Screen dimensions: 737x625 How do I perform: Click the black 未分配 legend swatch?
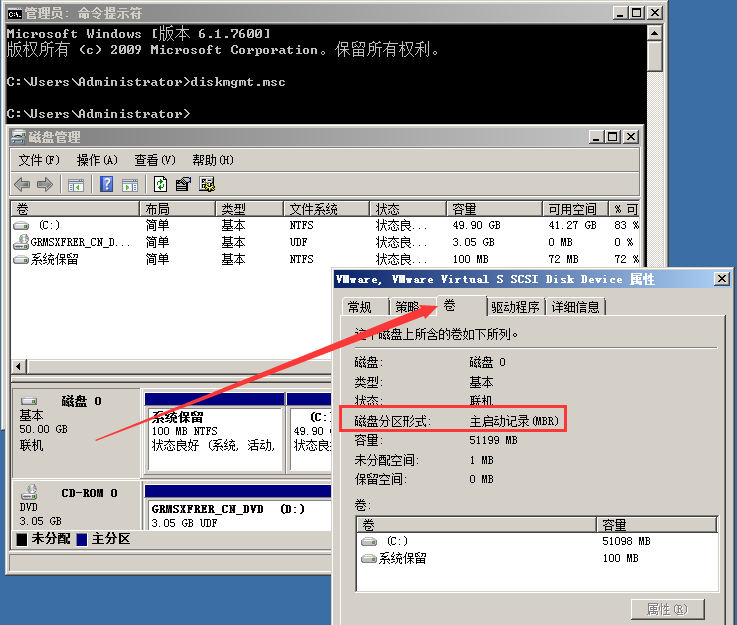pos(22,539)
